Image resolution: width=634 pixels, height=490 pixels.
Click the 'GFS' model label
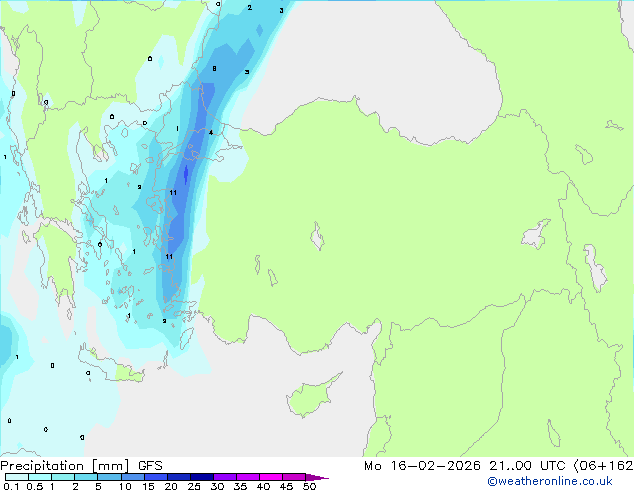(x=150, y=466)
